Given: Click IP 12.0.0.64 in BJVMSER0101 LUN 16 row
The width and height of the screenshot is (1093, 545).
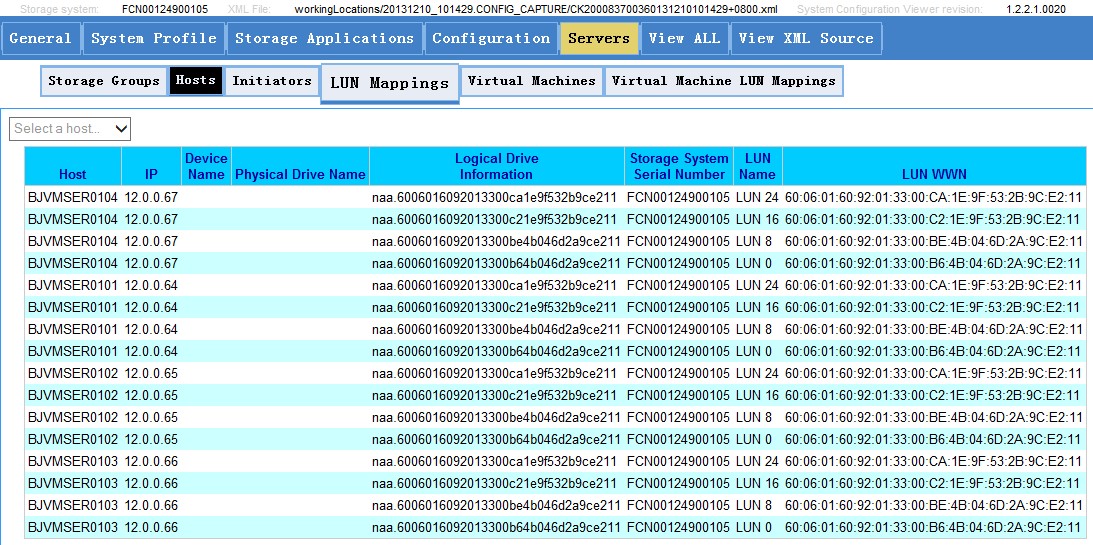Looking at the screenshot, I should pos(151,307).
